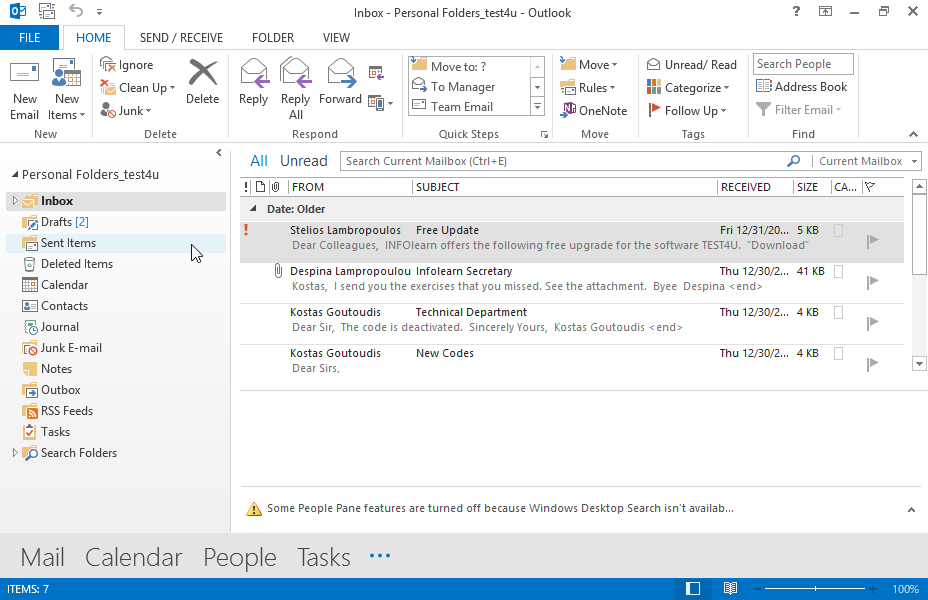Sort messages by RECEIVED column
The width and height of the screenshot is (928, 600).
tap(755, 187)
